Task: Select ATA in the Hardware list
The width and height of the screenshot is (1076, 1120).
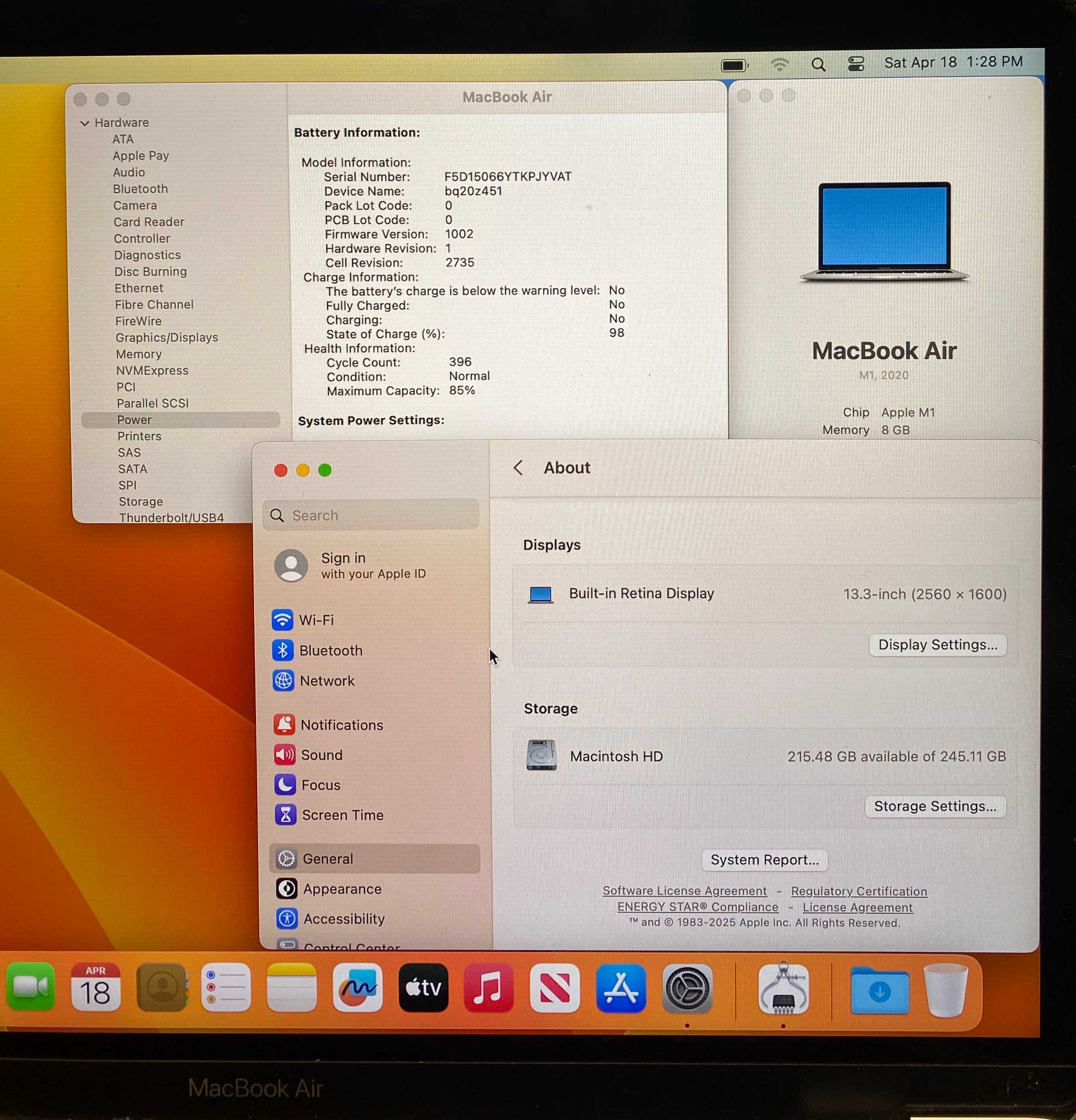Action: [123, 140]
